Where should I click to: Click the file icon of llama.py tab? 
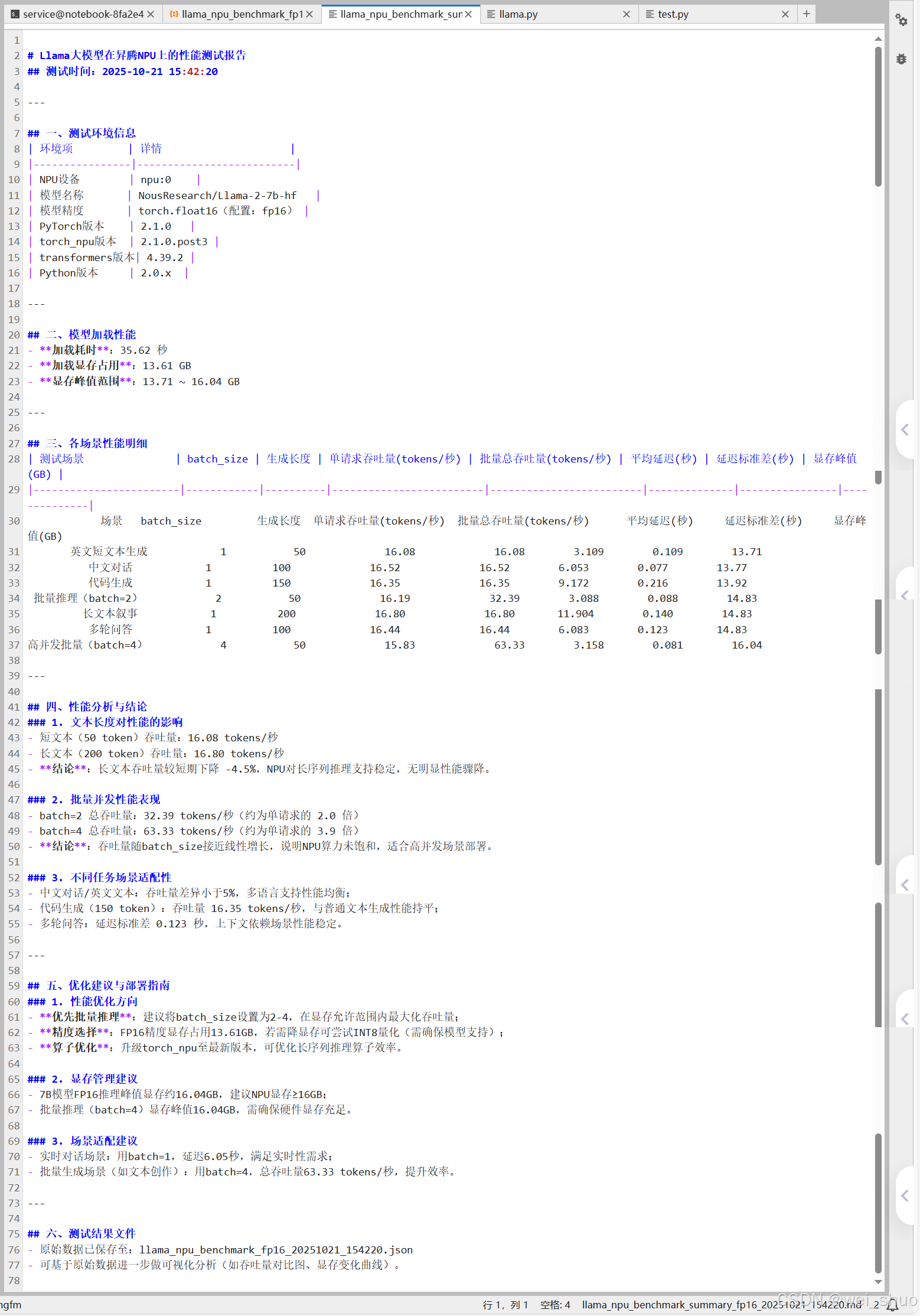[491, 14]
